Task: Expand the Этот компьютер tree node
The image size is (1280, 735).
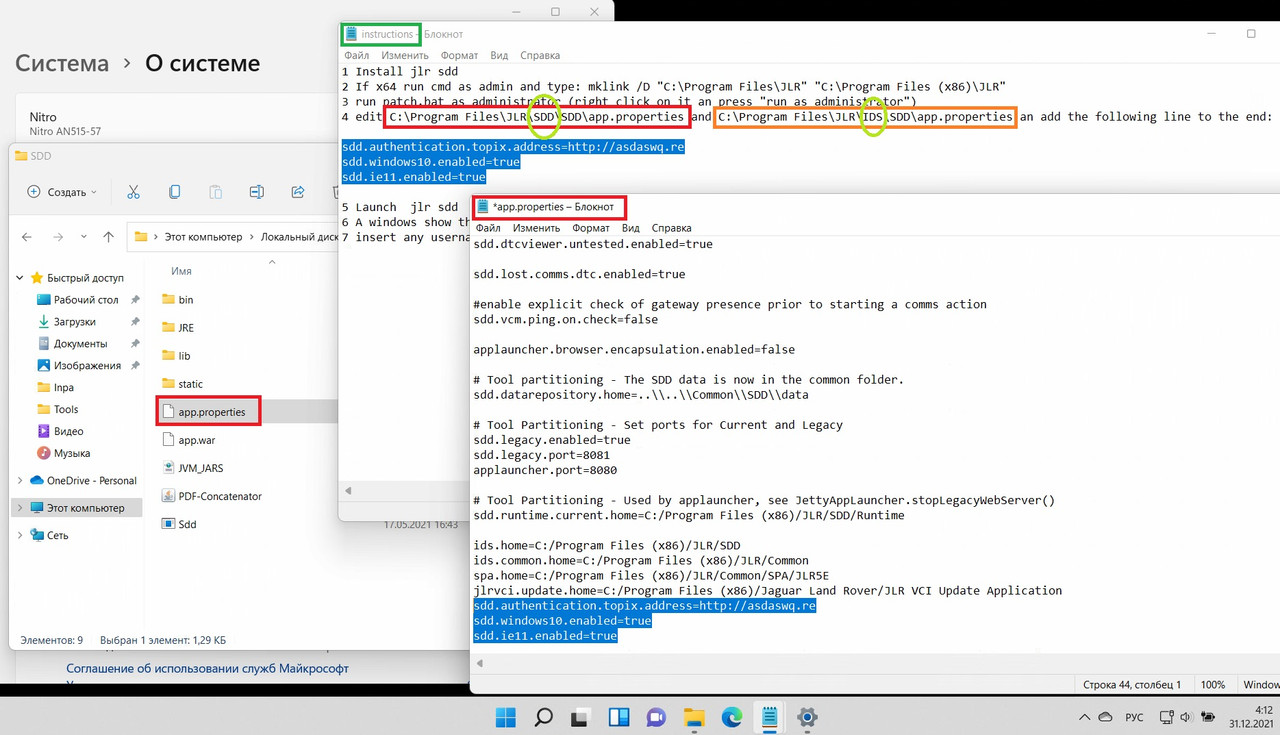Action: click(20, 508)
